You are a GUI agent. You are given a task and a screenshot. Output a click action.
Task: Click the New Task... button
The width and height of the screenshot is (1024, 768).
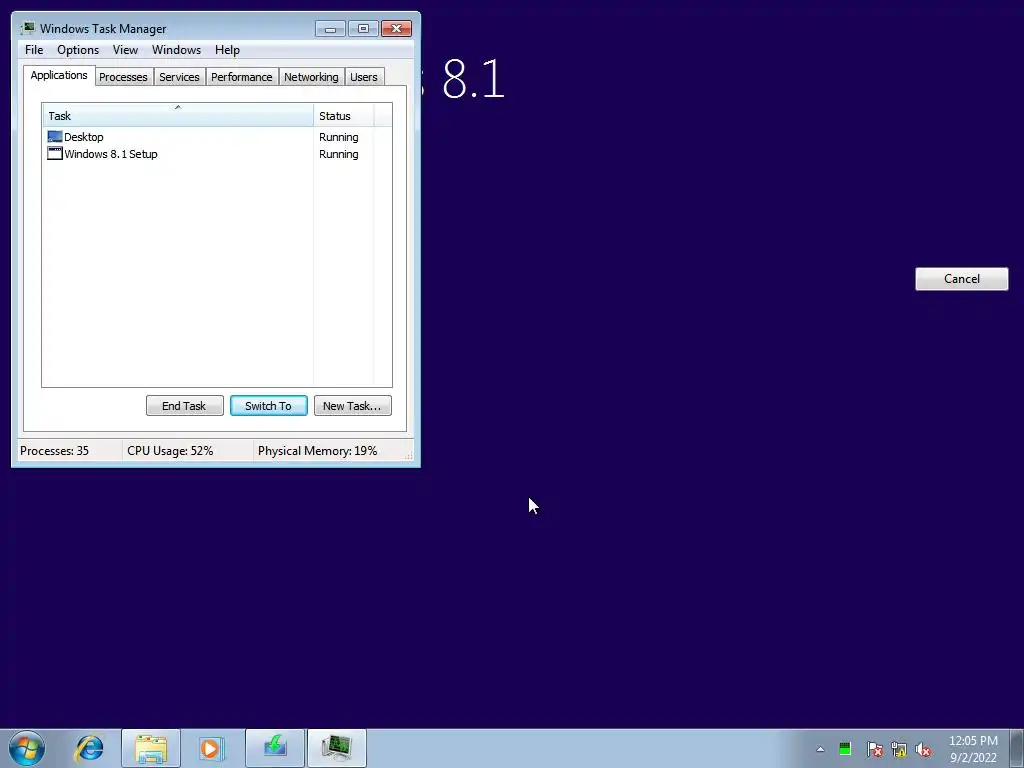click(x=353, y=406)
